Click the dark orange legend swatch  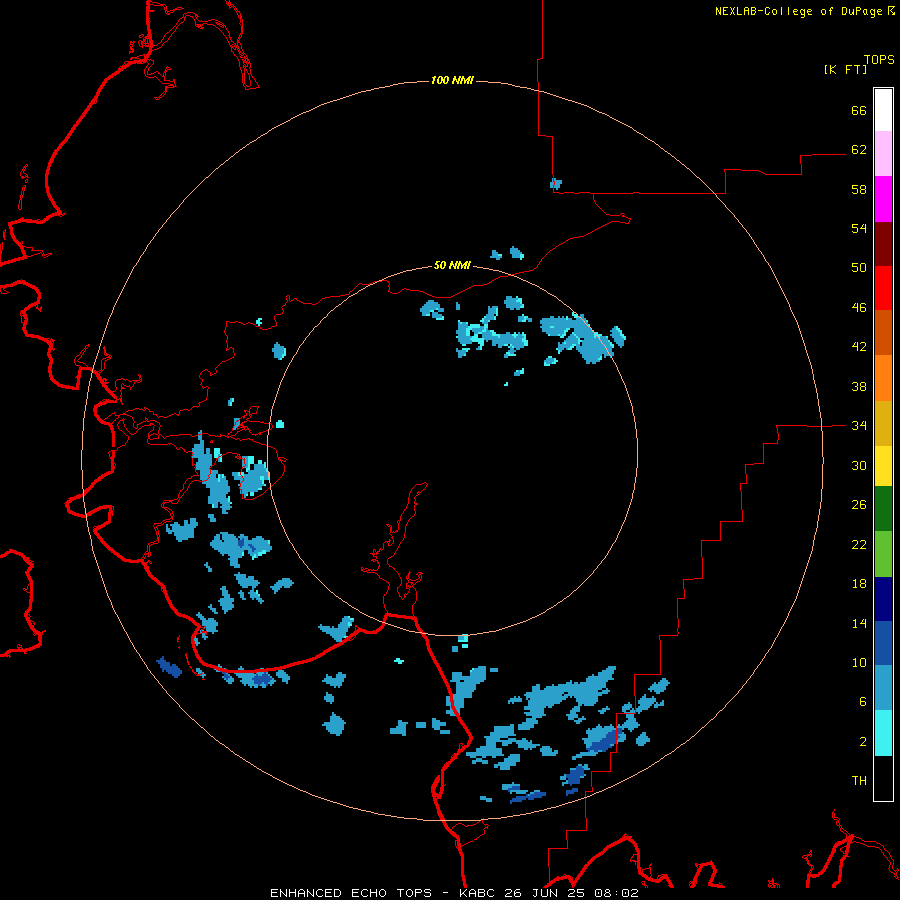point(883,333)
